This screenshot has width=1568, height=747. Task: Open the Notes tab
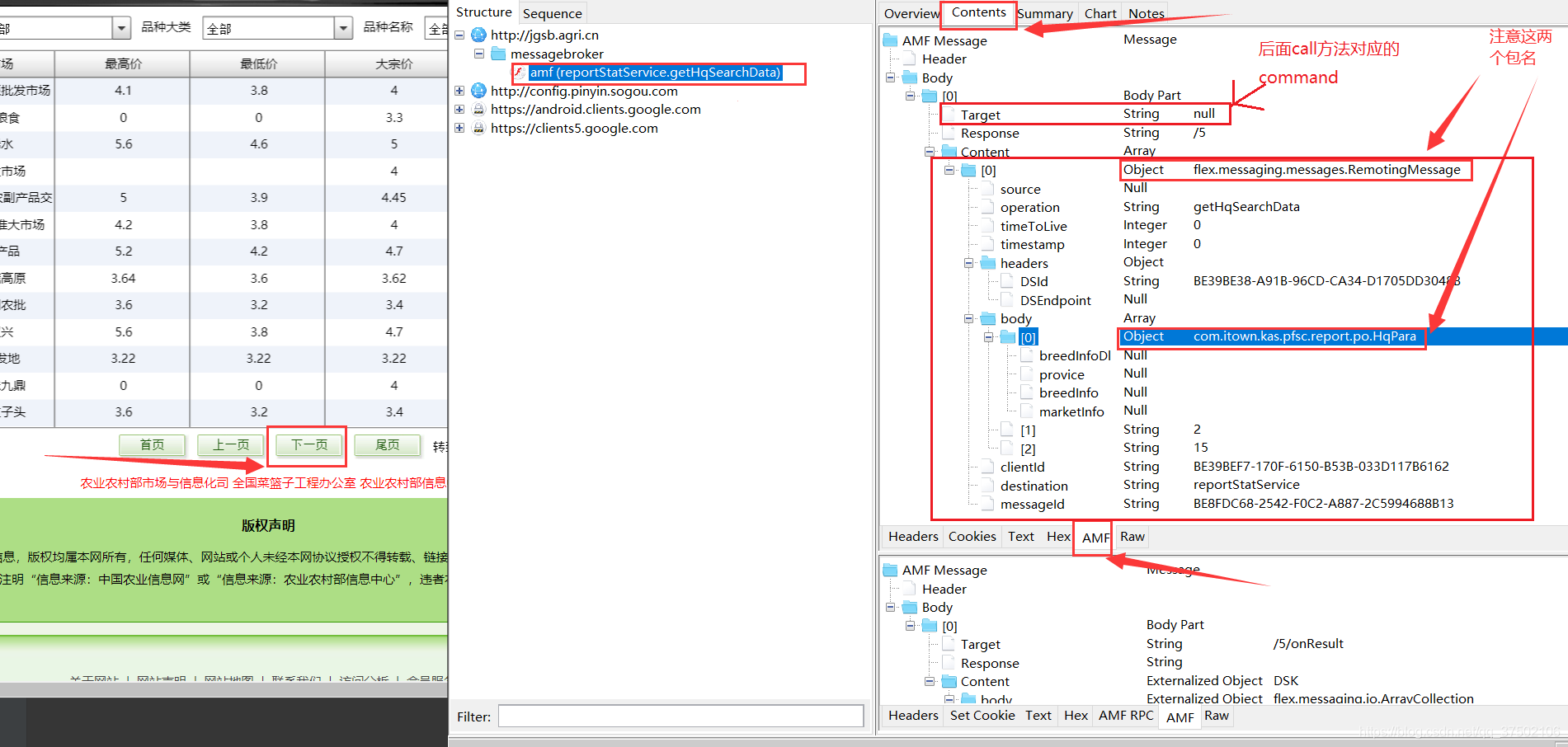click(1147, 13)
